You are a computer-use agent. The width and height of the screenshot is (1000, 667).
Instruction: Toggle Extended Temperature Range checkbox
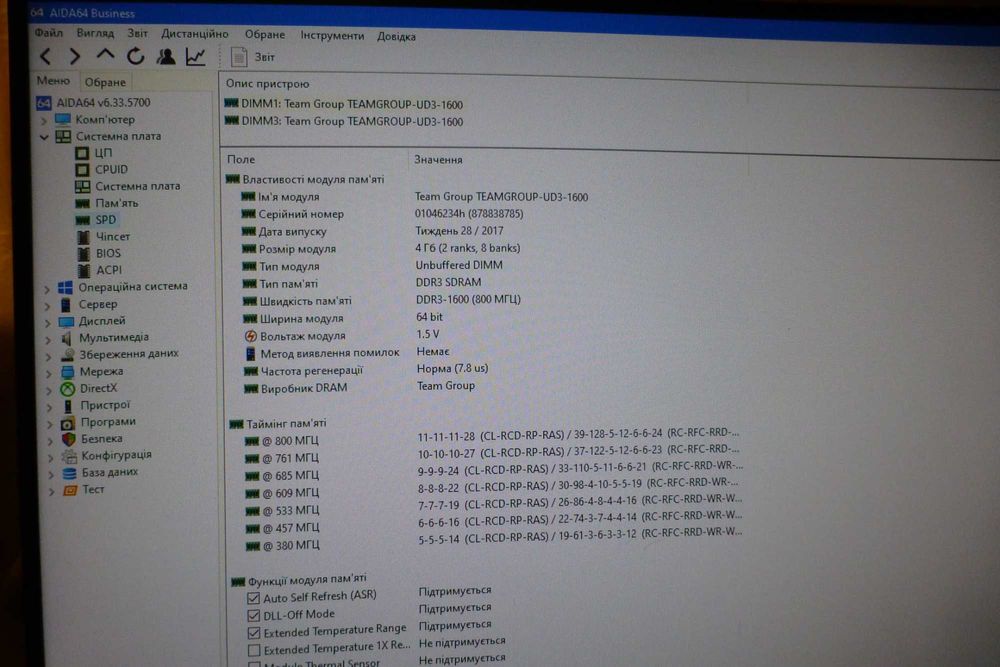coord(254,633)
